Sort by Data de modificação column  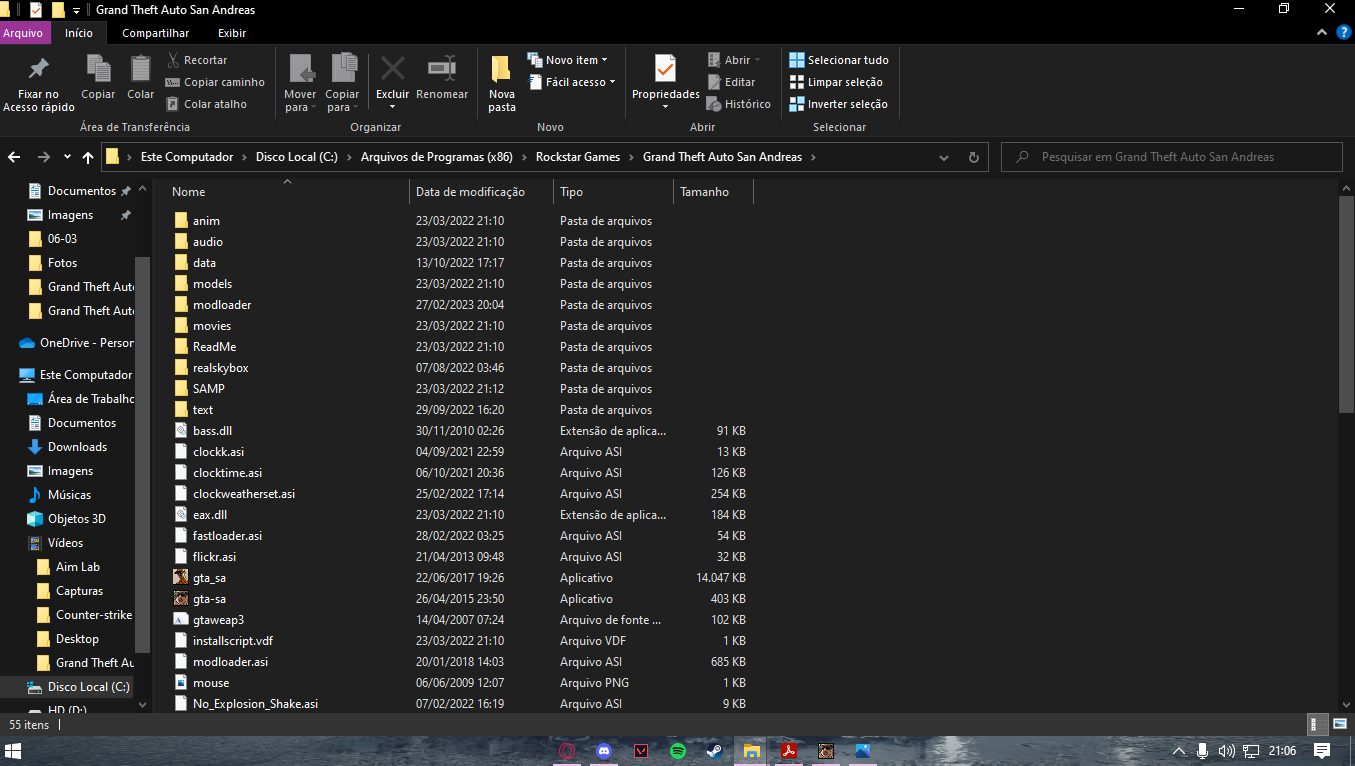[481, 192]
